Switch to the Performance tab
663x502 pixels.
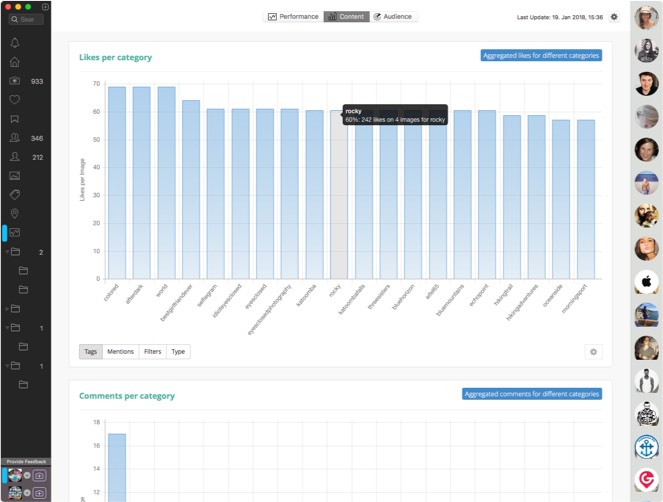click(293, 16)
